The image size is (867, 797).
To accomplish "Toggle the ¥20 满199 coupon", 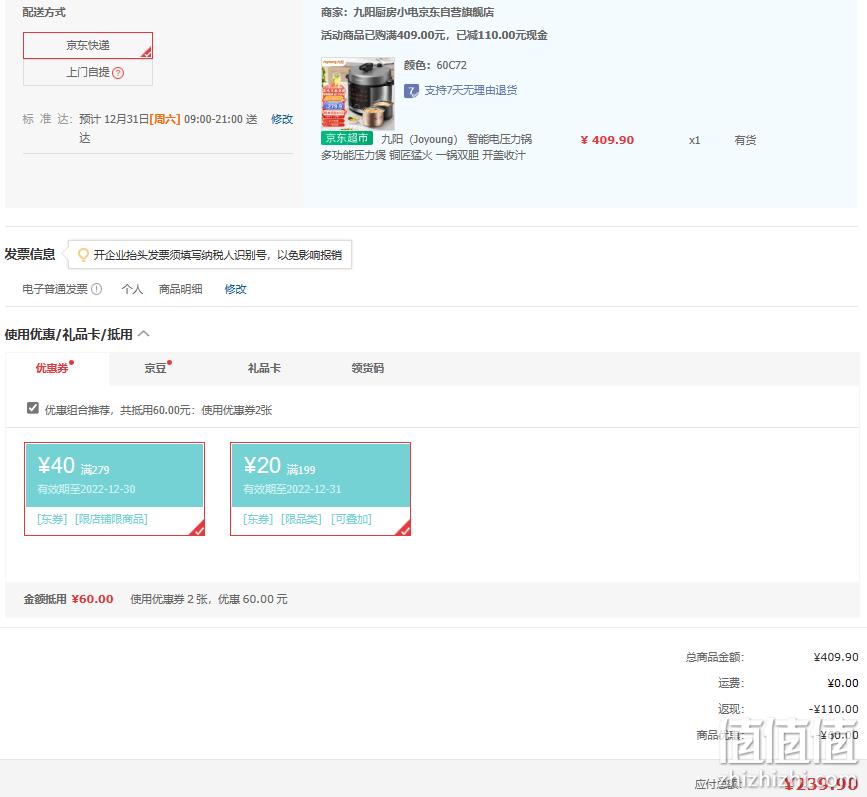I will click(321, 489).
